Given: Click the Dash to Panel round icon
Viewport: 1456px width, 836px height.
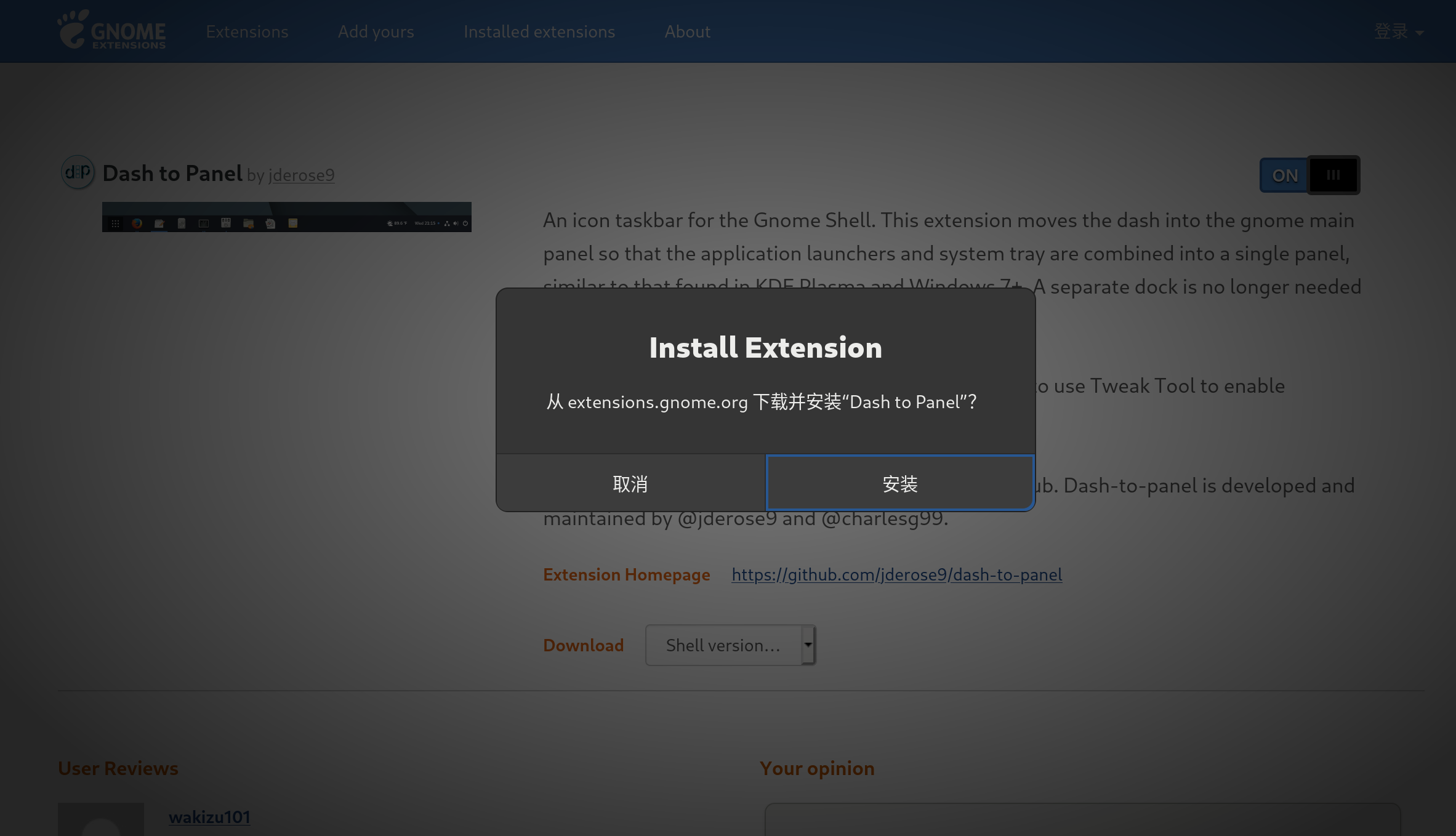Looking at the screenshot, I should [x=78, y=172].
